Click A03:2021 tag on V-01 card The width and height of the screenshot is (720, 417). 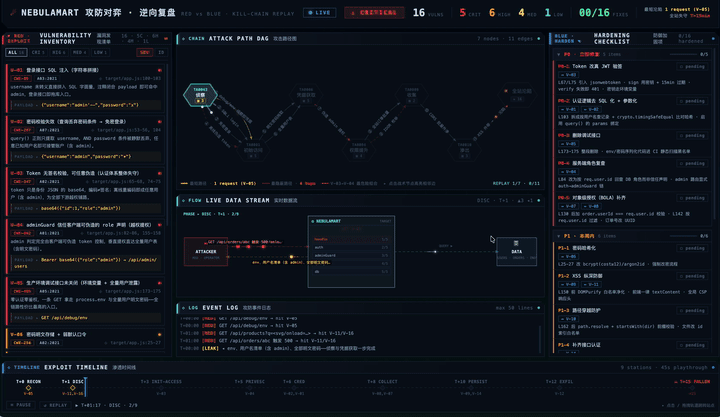[x=47, y=79]
